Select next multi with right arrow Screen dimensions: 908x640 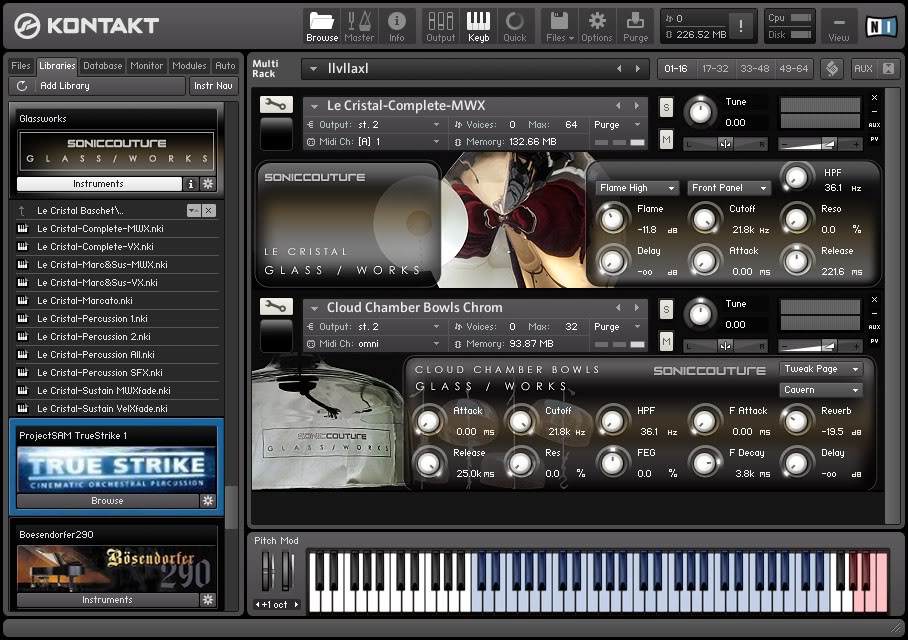coord(638,68)
